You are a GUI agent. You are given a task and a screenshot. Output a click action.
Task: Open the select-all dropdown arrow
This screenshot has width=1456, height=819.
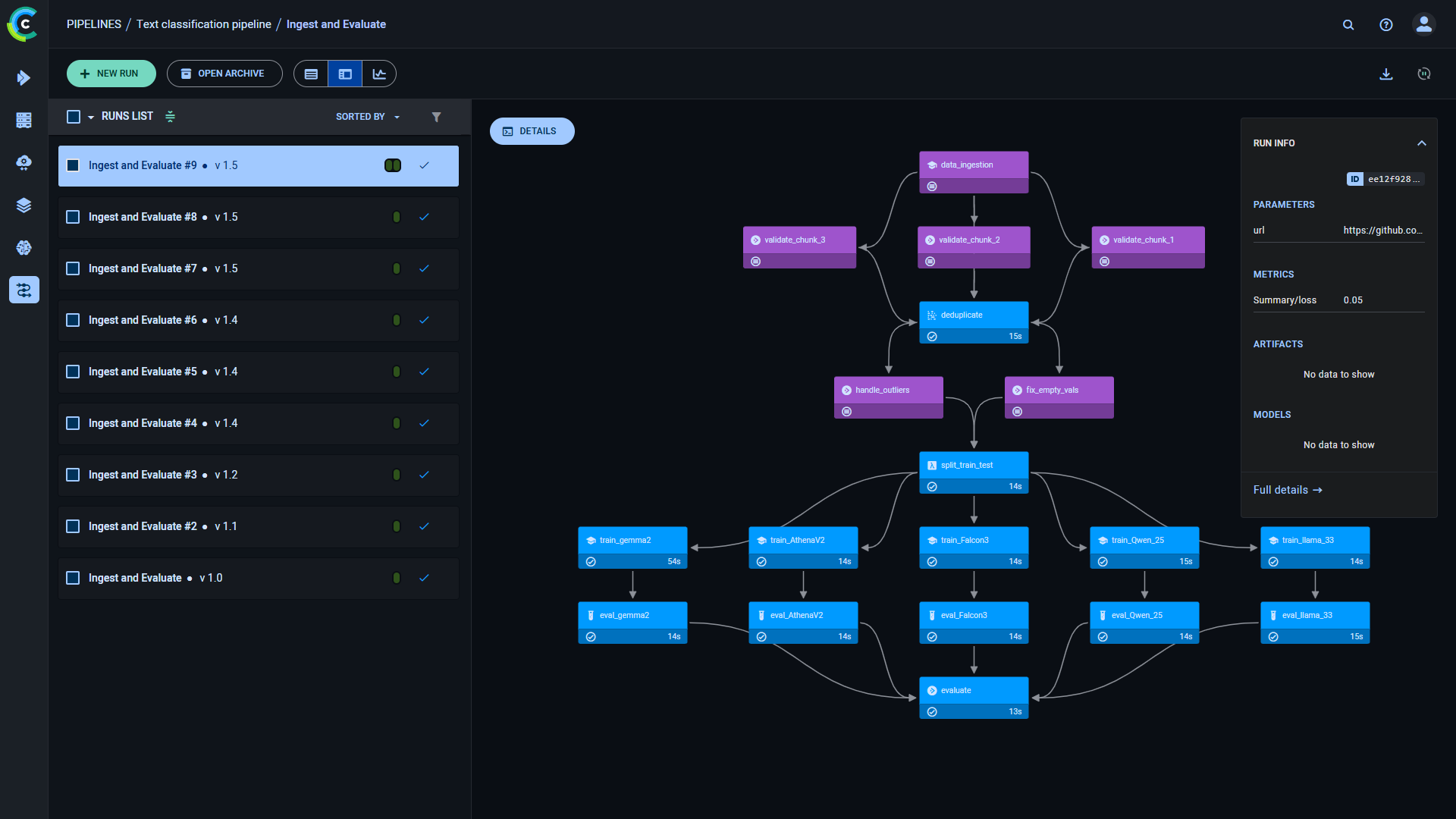coord(91,117)
